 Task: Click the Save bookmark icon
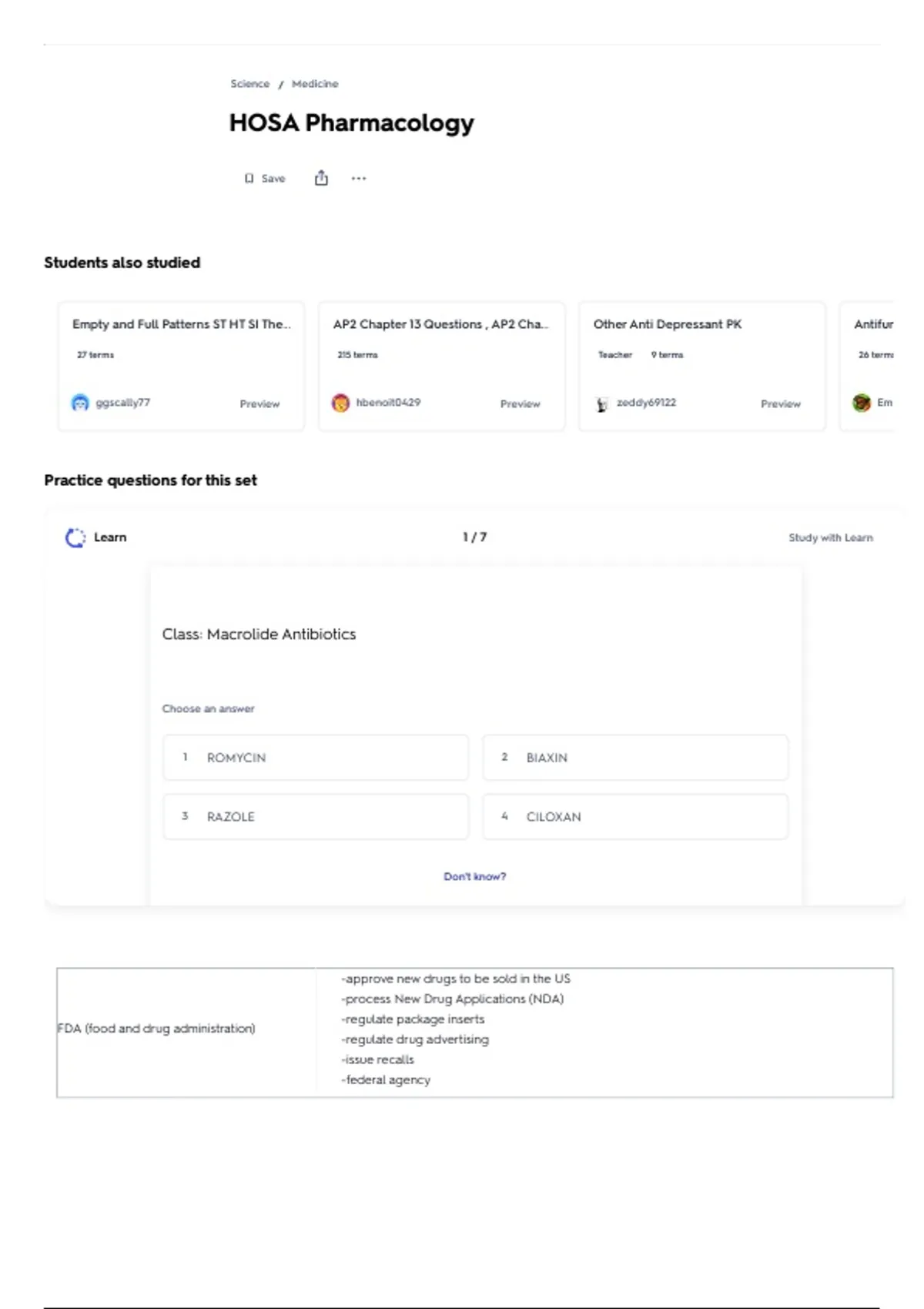[x=249, y=179]
